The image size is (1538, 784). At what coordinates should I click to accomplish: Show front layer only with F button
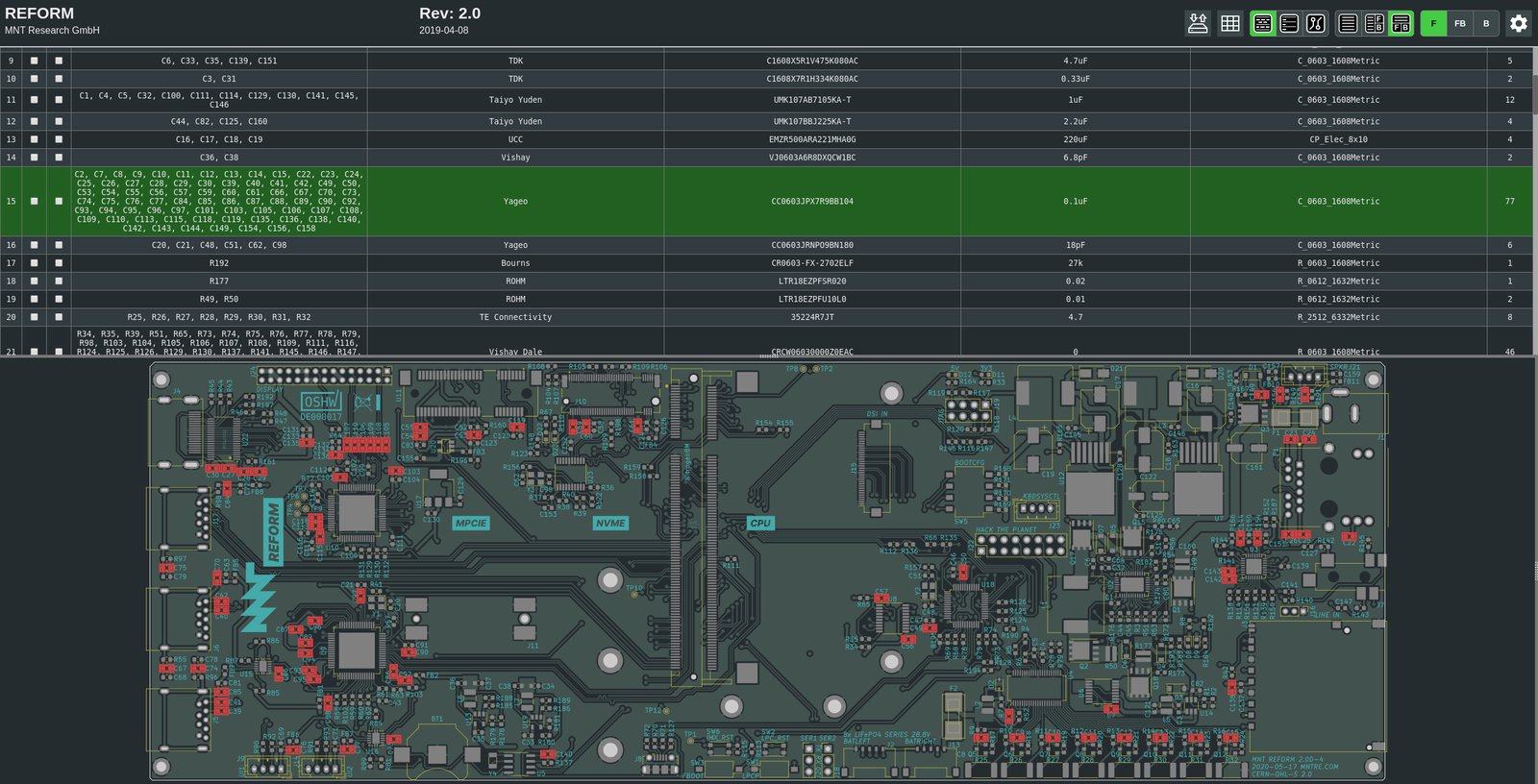click(1433, 23)
